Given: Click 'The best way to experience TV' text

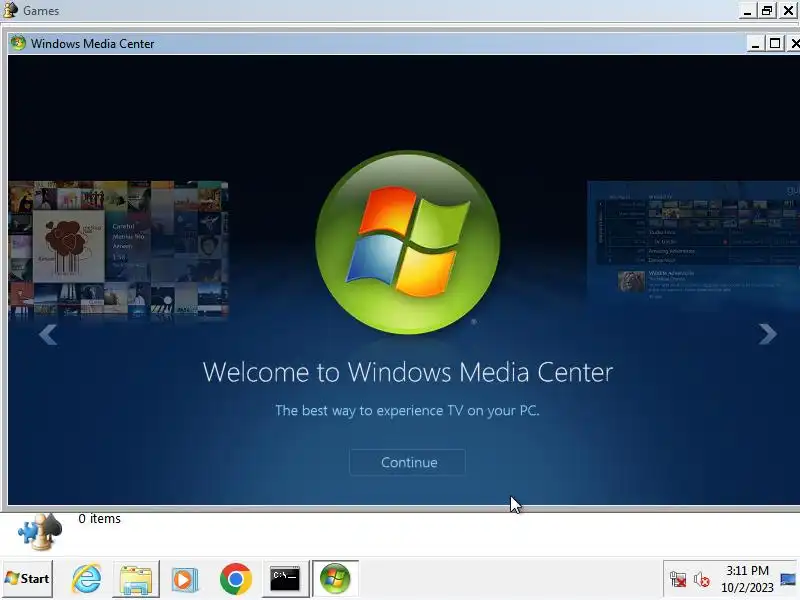Looking at the screenshot, I should [x=408, y=411].
